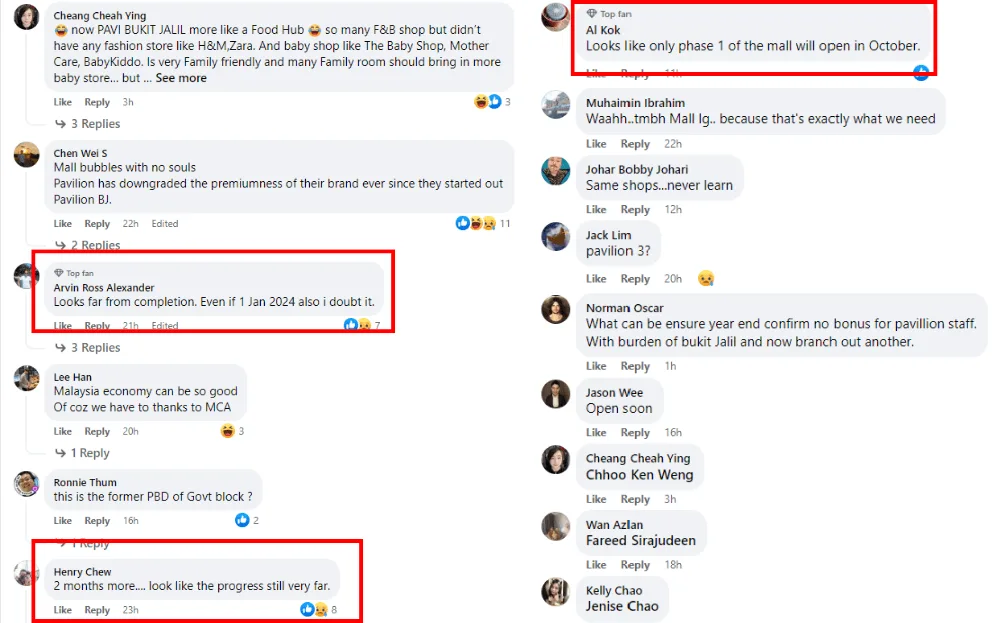Click reaction icons on Cheang Cheah Ying's food hub comment
This screenshot has height=623, width=1000.
click(487, 102)
